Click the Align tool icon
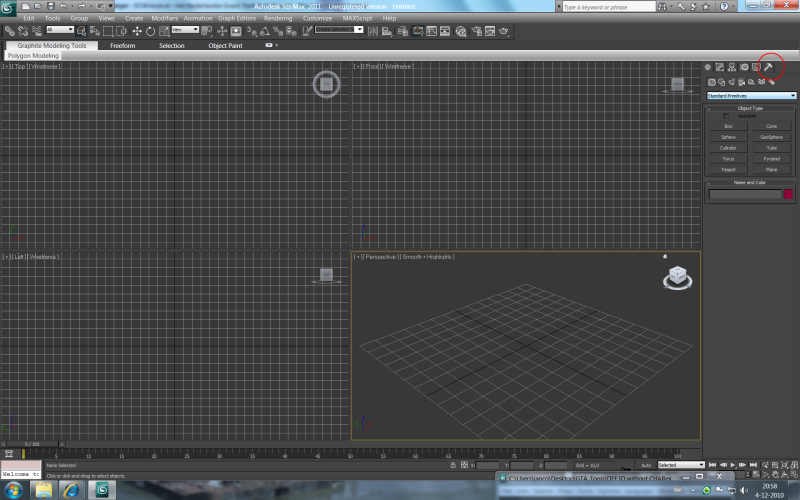Image resolution: width=800 pixels, height=500 pixels. pyautogui.click(x=387, y=31)
